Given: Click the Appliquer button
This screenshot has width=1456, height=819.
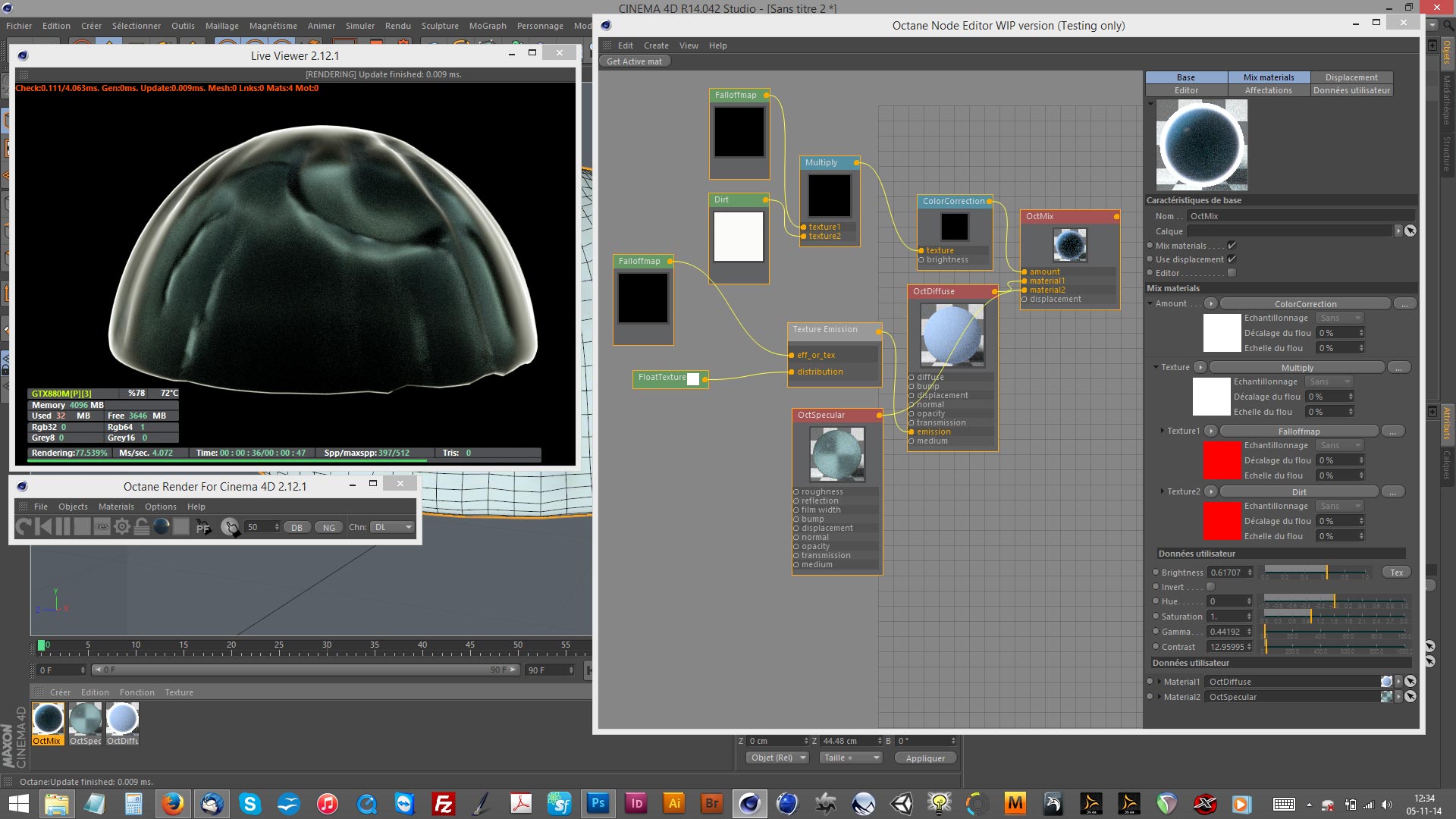Looking at the screenshot, I should coord(925,758).
